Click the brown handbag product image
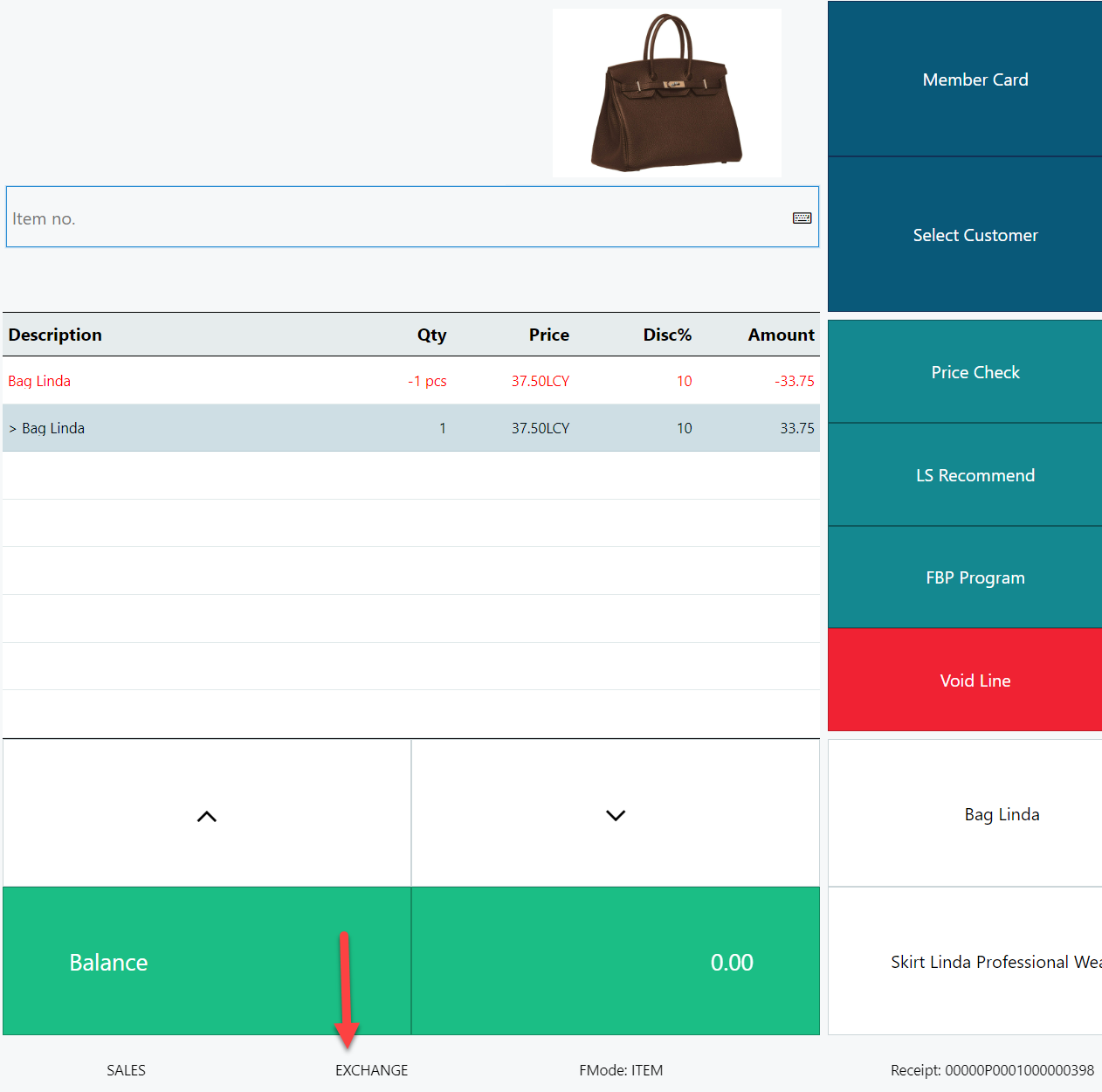This screenshot has height=1092, width=1102. [x=667, y=93]
